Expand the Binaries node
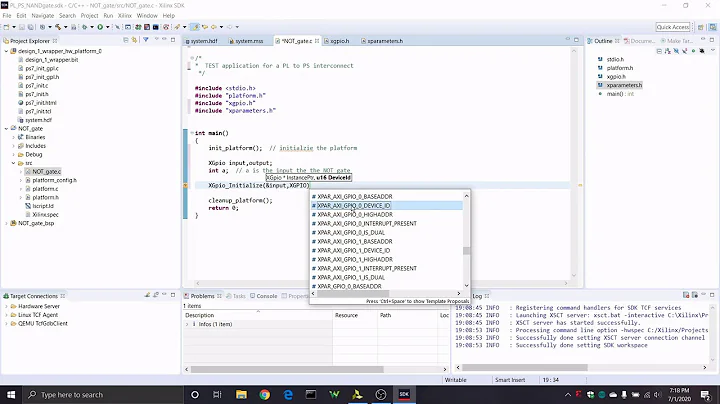The width and height of the screenshot is (720, 404). point(13,137)
